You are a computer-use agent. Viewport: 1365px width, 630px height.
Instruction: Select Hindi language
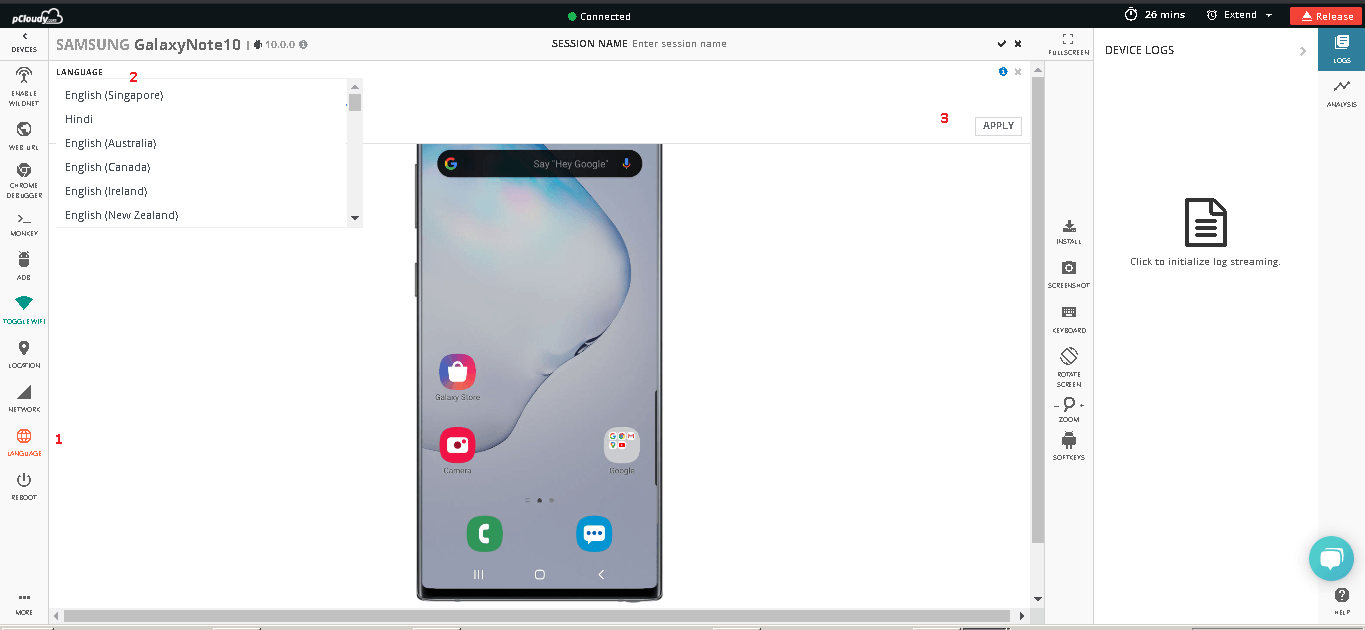click(x=202, y=119)
